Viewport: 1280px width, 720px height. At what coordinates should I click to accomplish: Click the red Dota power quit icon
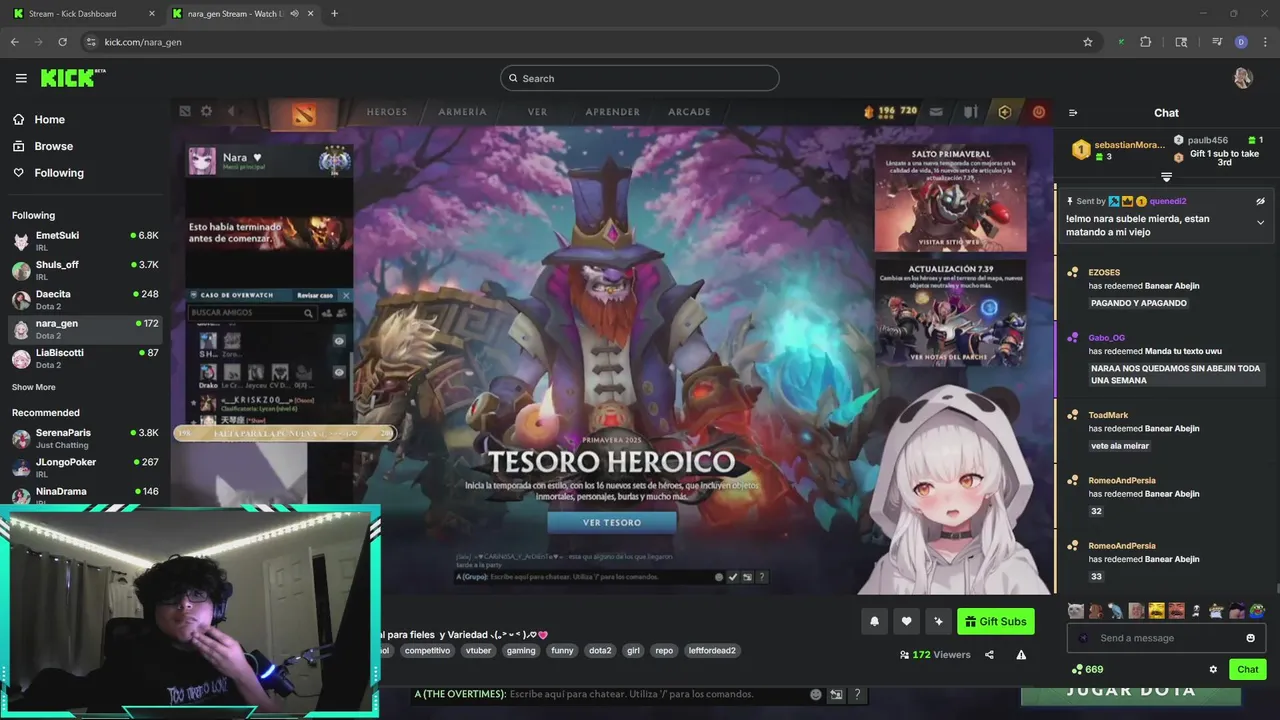pyautogui.click(x=1039, y=113)
